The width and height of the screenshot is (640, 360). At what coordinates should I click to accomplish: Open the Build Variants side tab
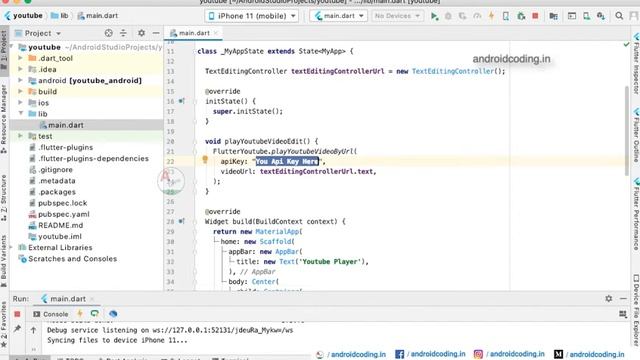coord(4,260)
